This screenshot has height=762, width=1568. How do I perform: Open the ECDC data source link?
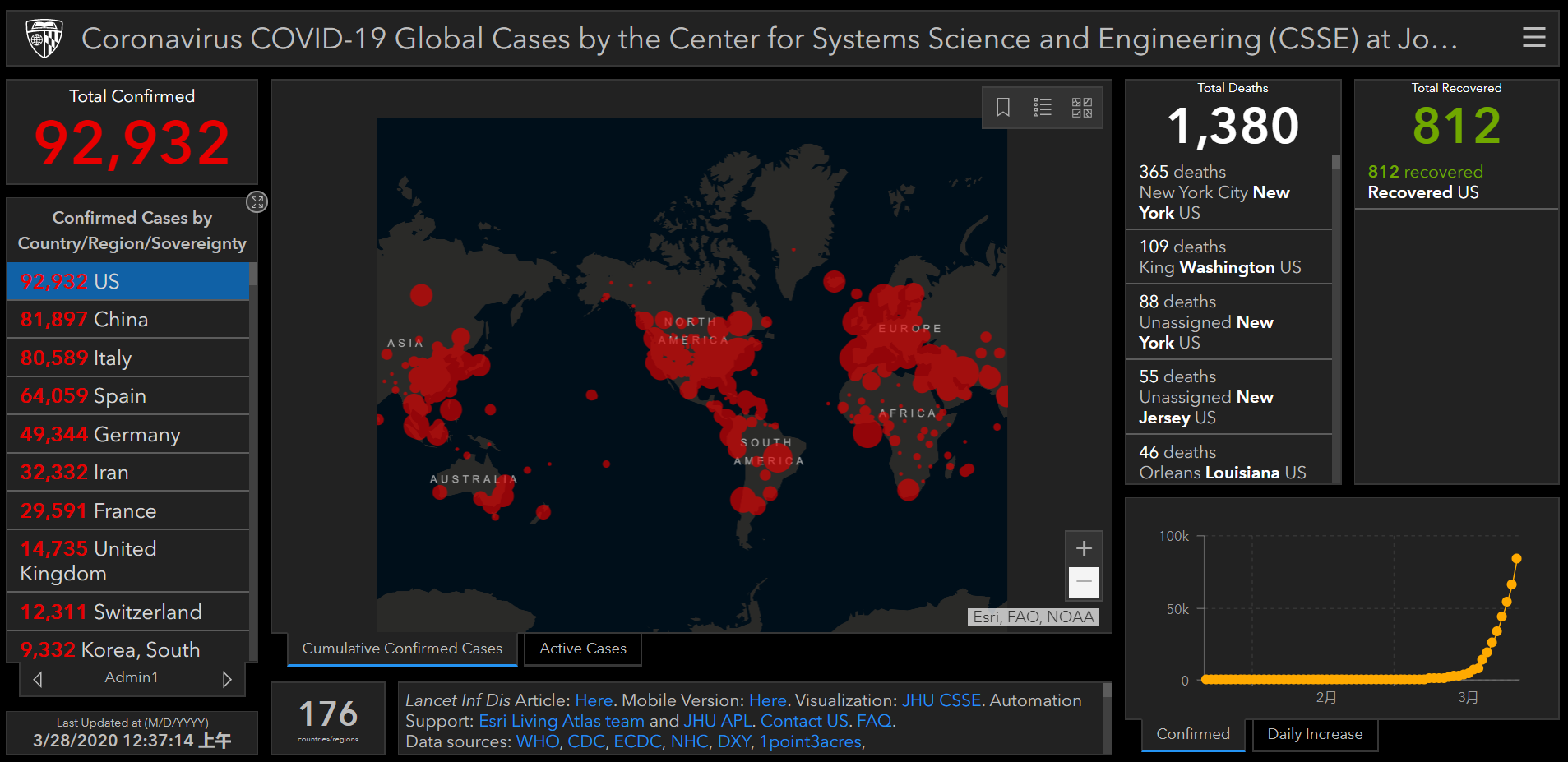(x=637, y=741)
